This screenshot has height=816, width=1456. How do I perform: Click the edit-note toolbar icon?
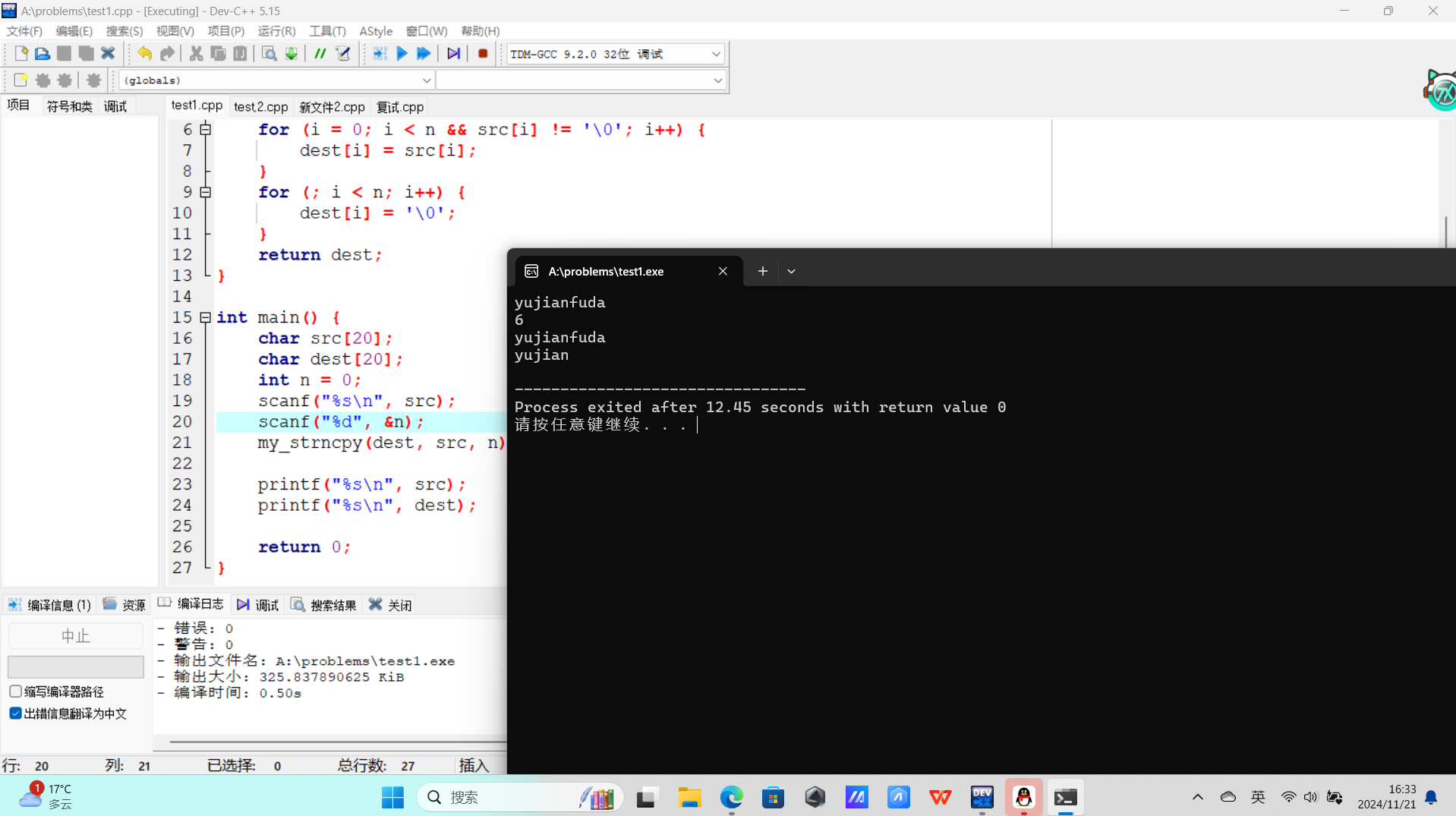[343, 54]
